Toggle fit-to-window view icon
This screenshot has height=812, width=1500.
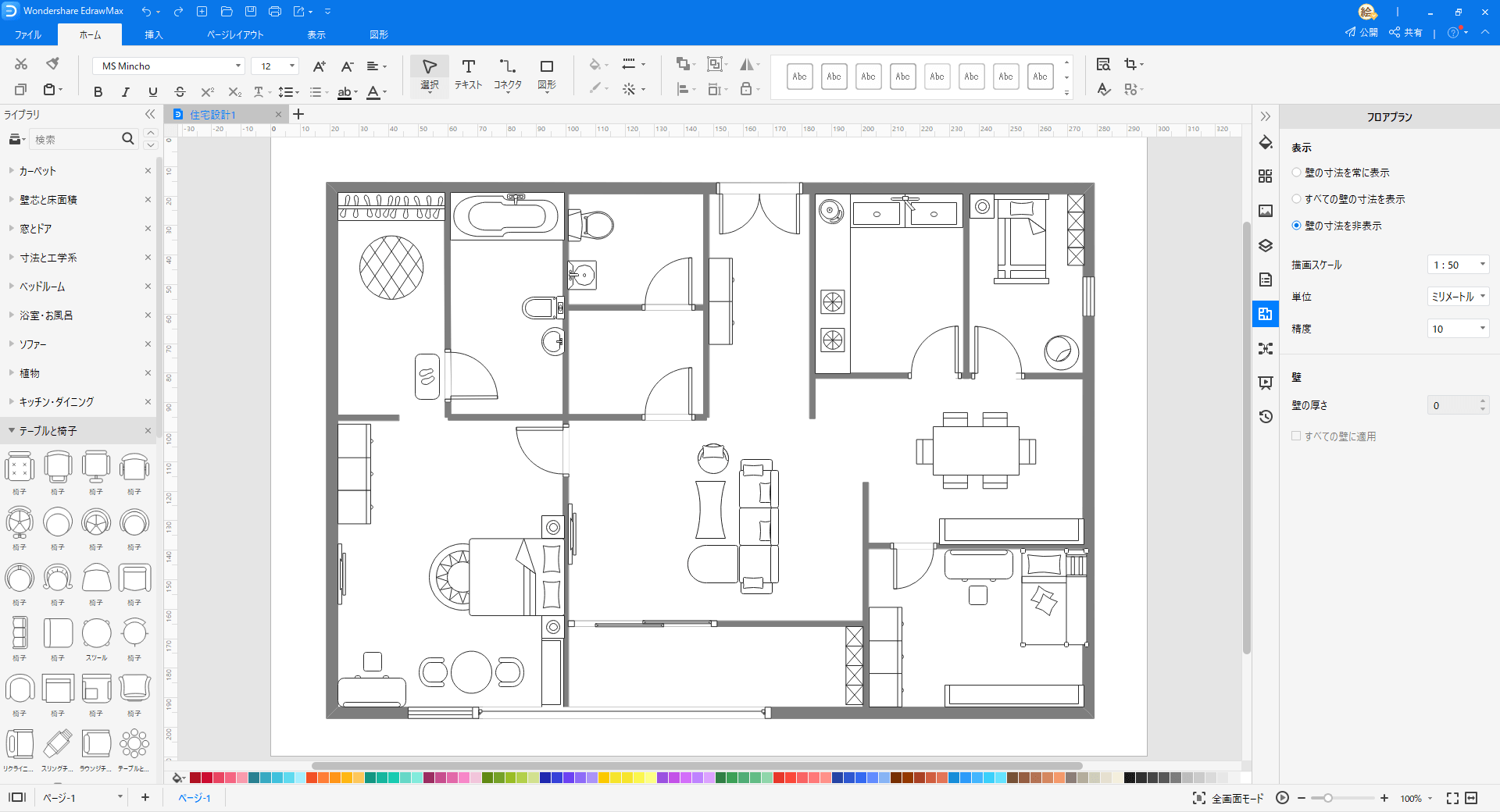1452,798
